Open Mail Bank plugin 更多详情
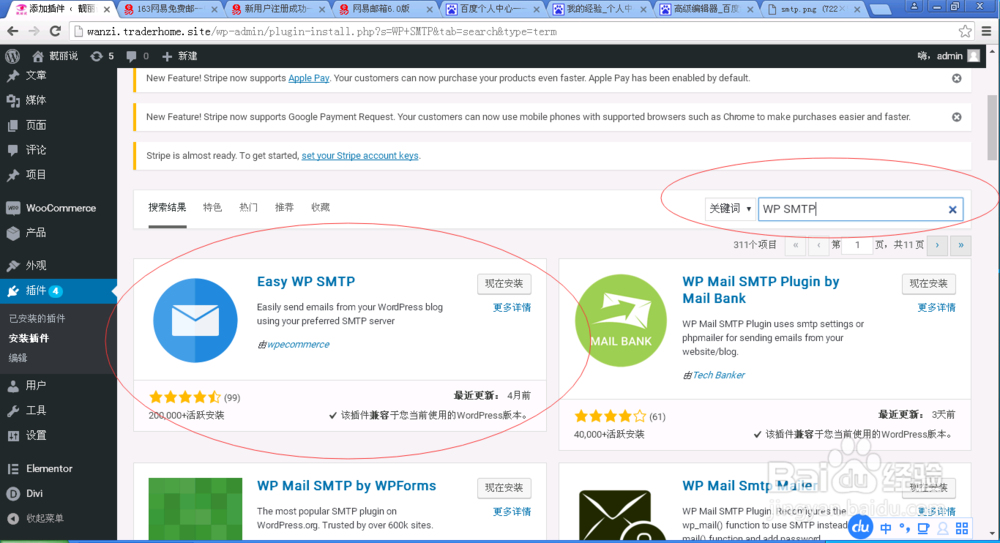 coord(936,308)
